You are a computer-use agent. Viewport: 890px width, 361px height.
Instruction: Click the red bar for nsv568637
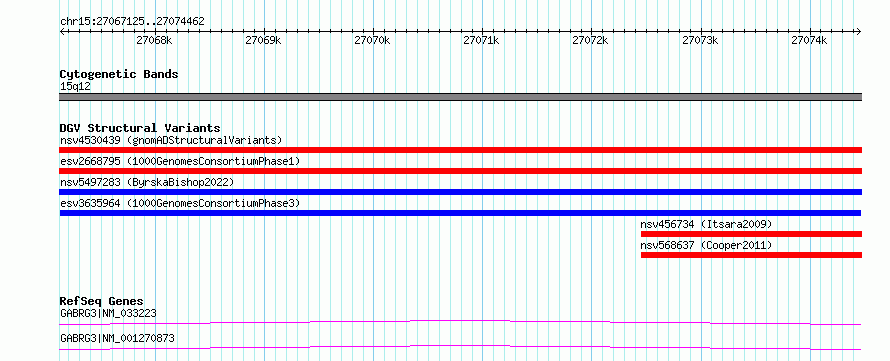pos(752,255)
